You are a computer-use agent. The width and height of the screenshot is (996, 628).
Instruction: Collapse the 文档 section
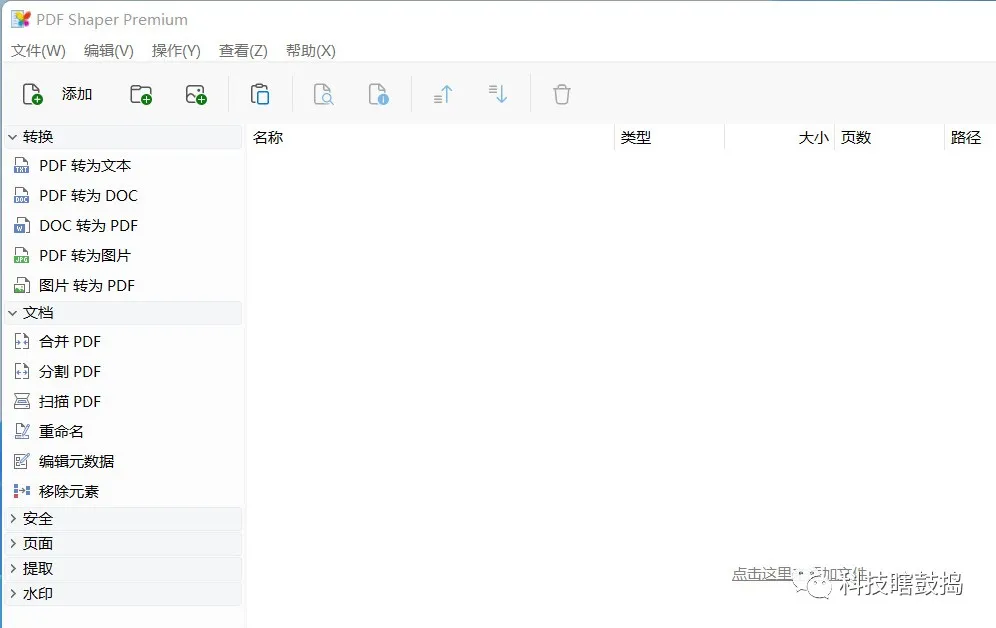[13, 312]
